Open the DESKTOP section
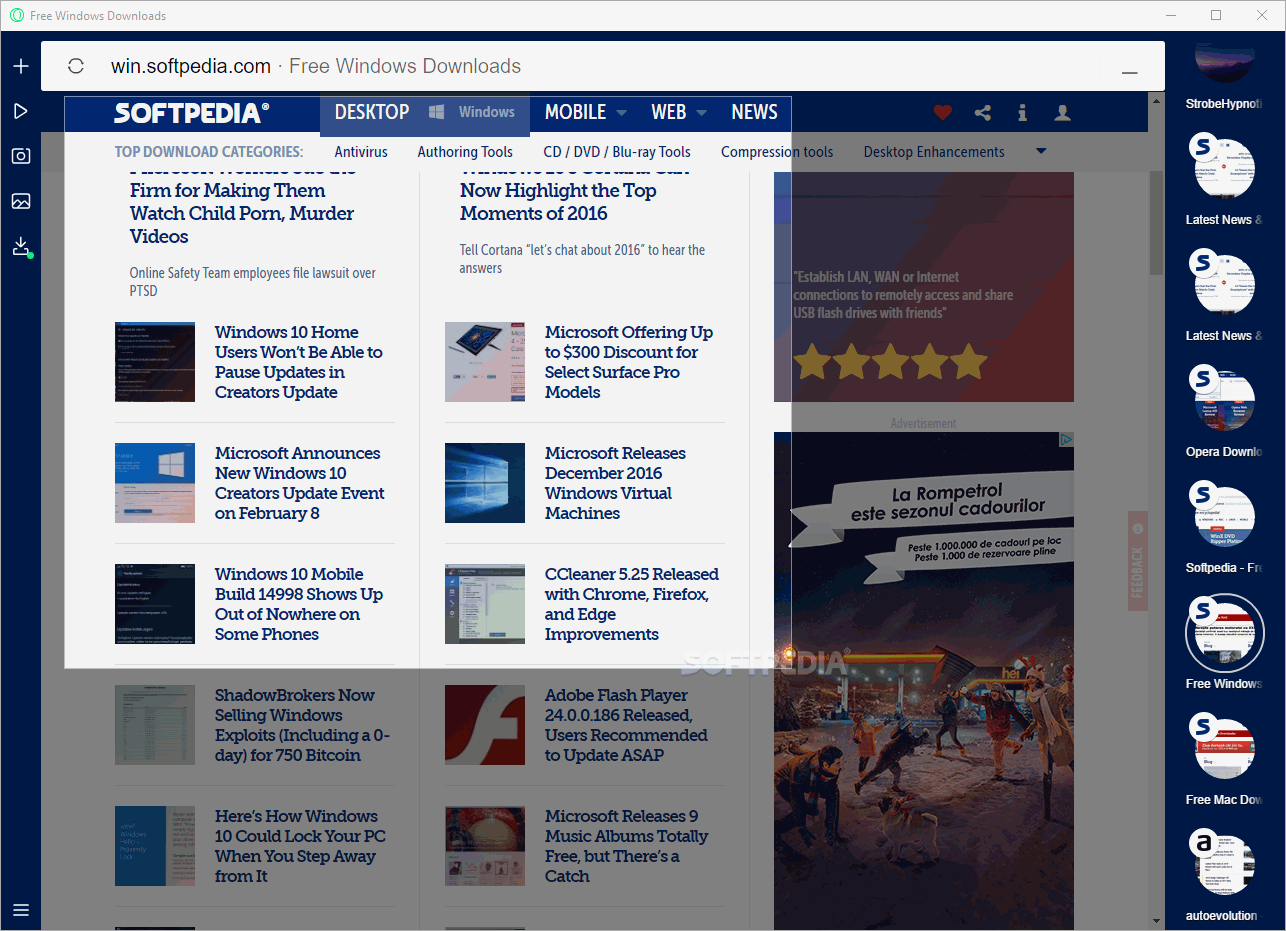The height and width of the screenshot is (931, 1286). pyautogui.click(x=372, y=112)
